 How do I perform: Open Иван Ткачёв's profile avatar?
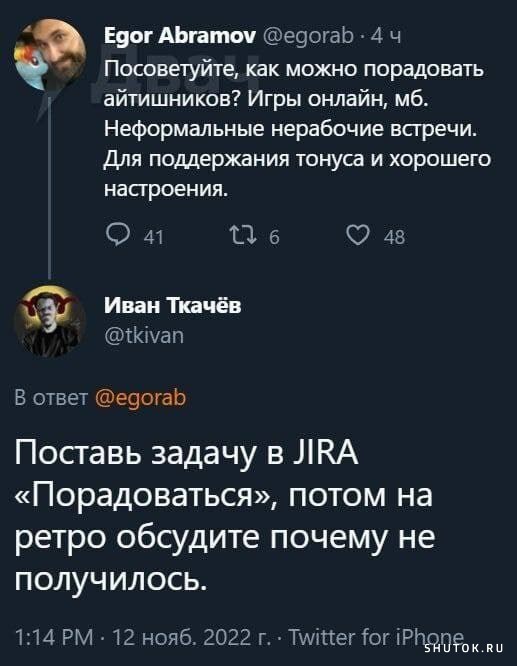pos(50,322)
